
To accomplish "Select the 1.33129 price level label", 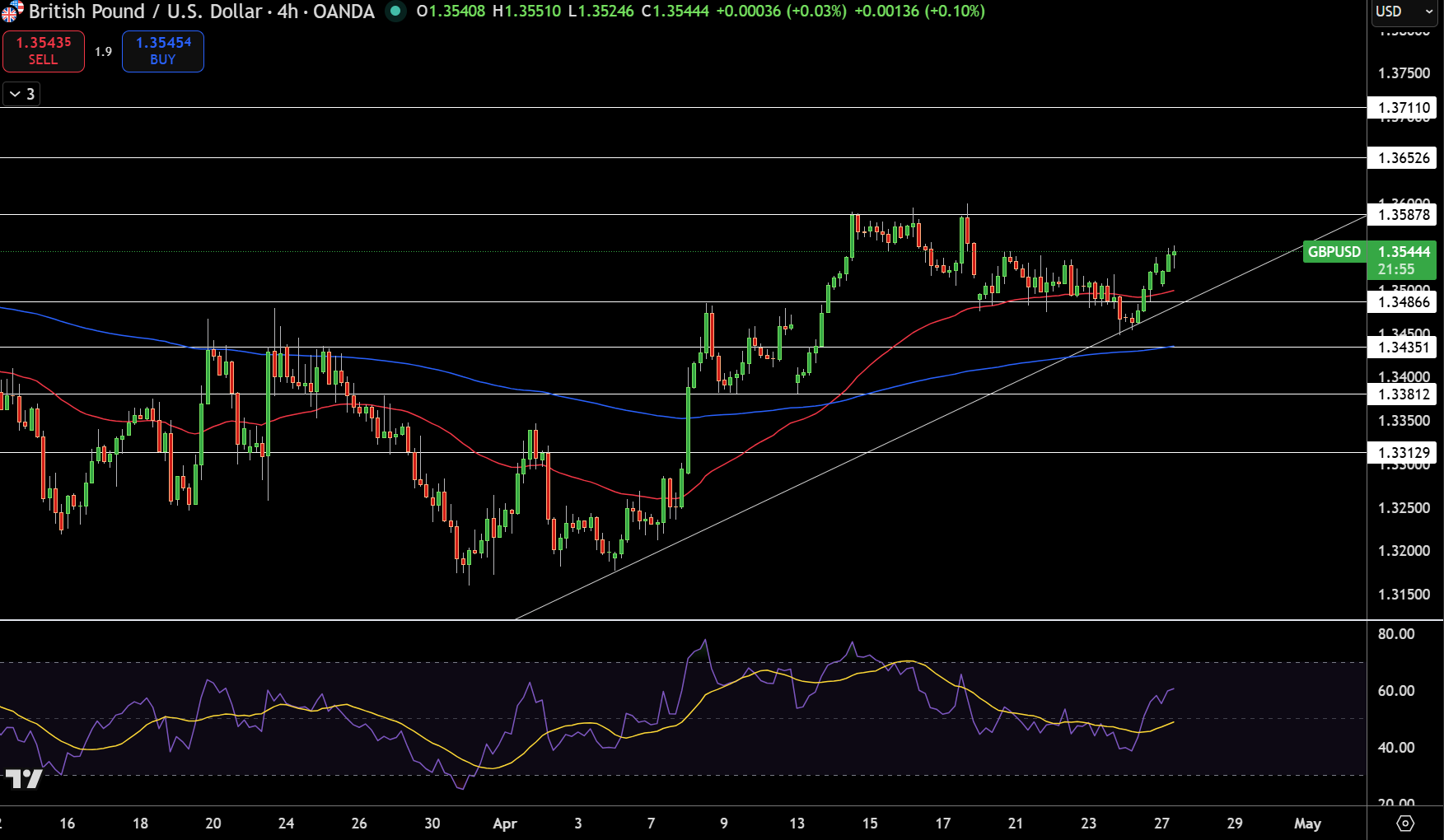I will tap(1404, 453).
